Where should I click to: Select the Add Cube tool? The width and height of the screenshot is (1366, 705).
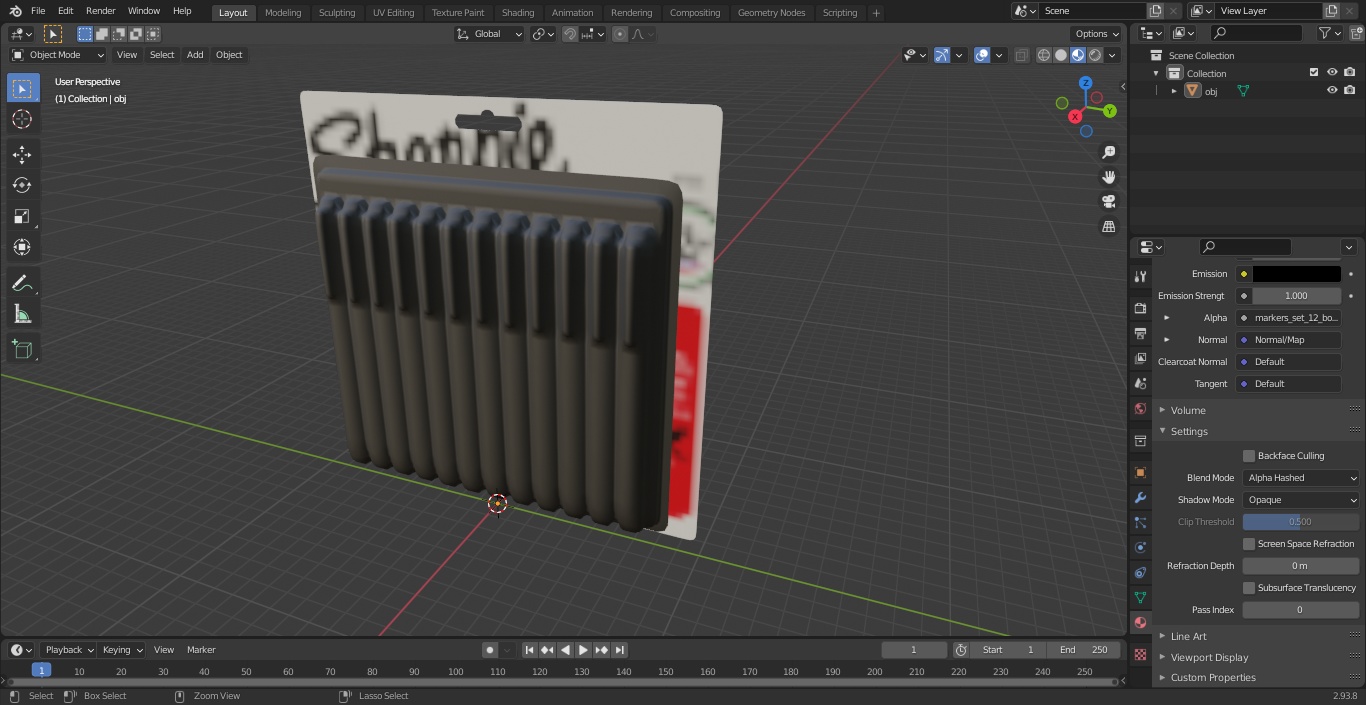pyautogui.click(x=22, y=349)
